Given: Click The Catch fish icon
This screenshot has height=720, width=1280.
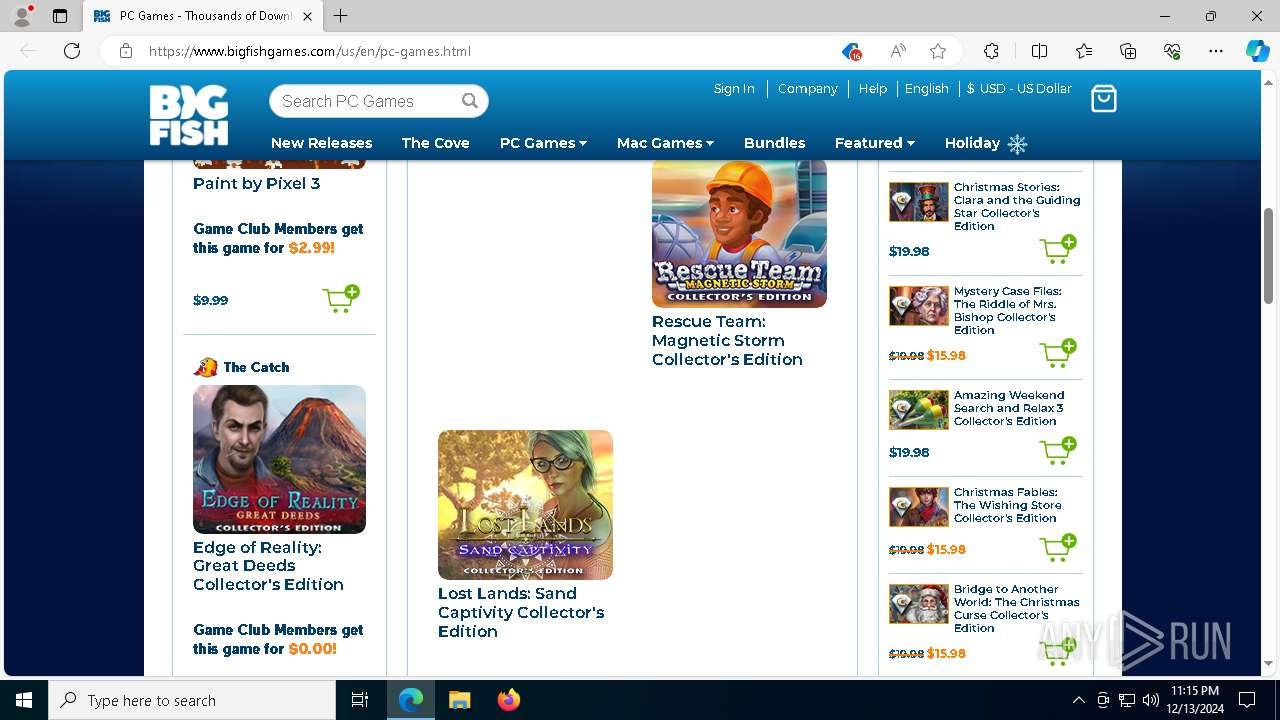Looking at the screenshot, I should [205, 367].
